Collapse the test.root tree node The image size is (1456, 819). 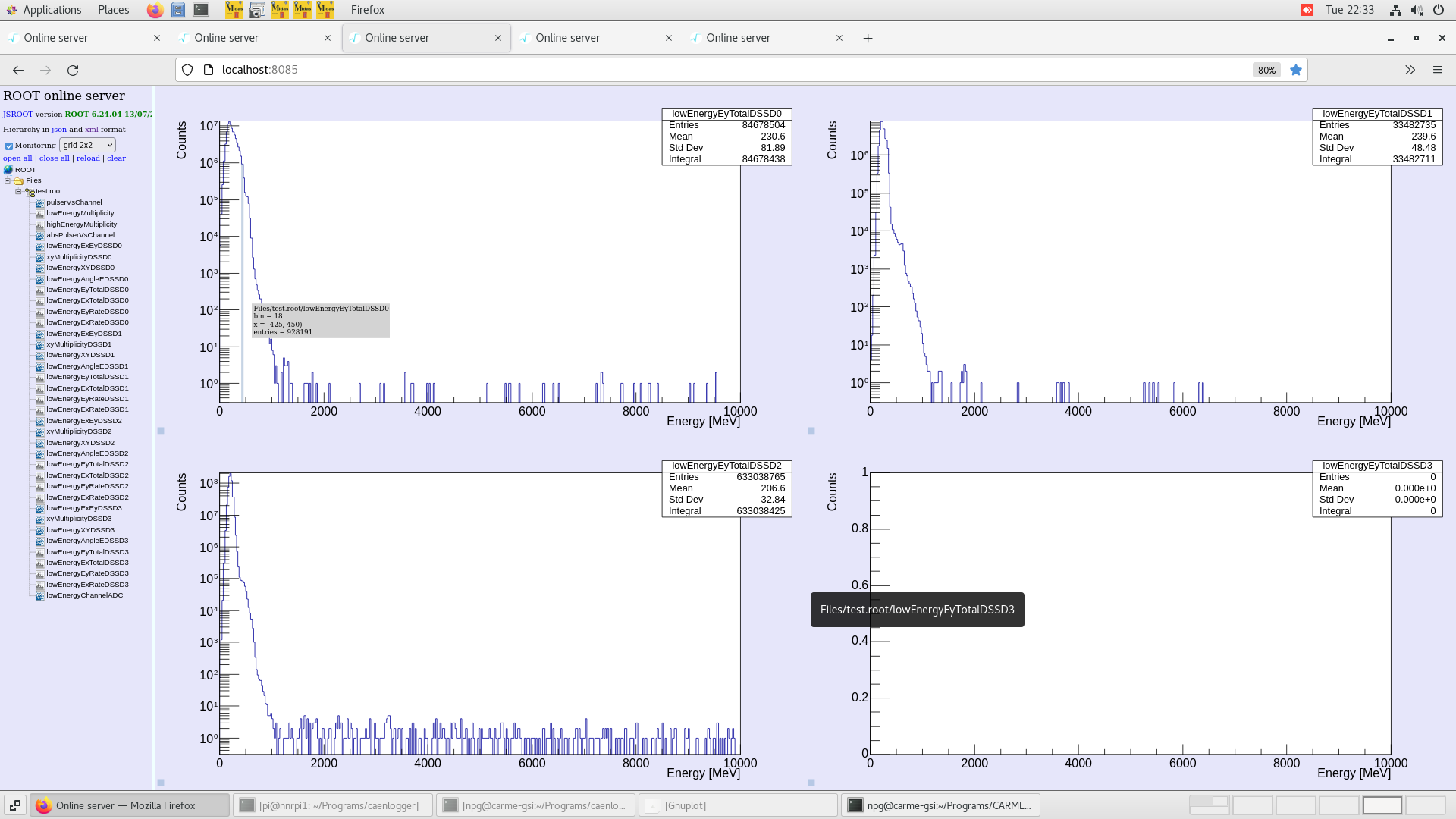pos(18,190)
